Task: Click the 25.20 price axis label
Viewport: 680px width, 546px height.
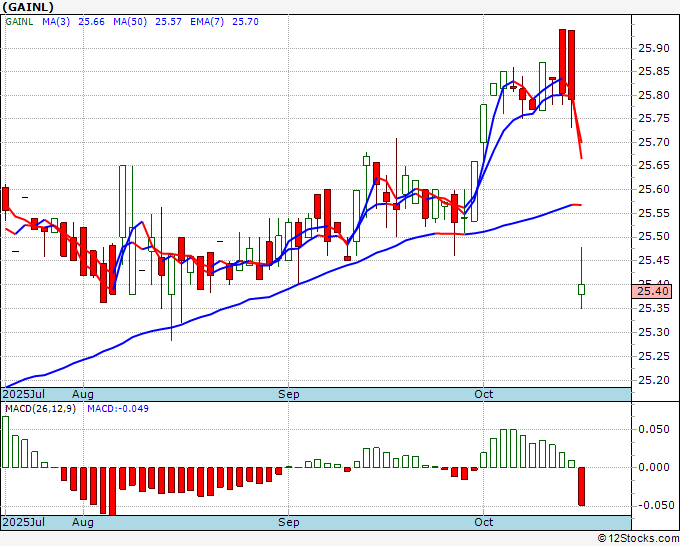Action: (654, 380)
